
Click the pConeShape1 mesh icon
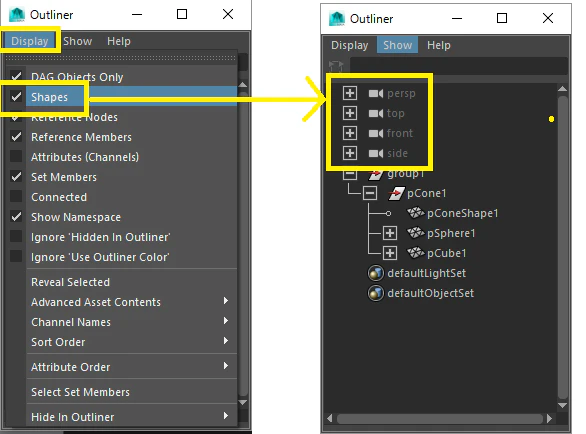click(416, 213)
